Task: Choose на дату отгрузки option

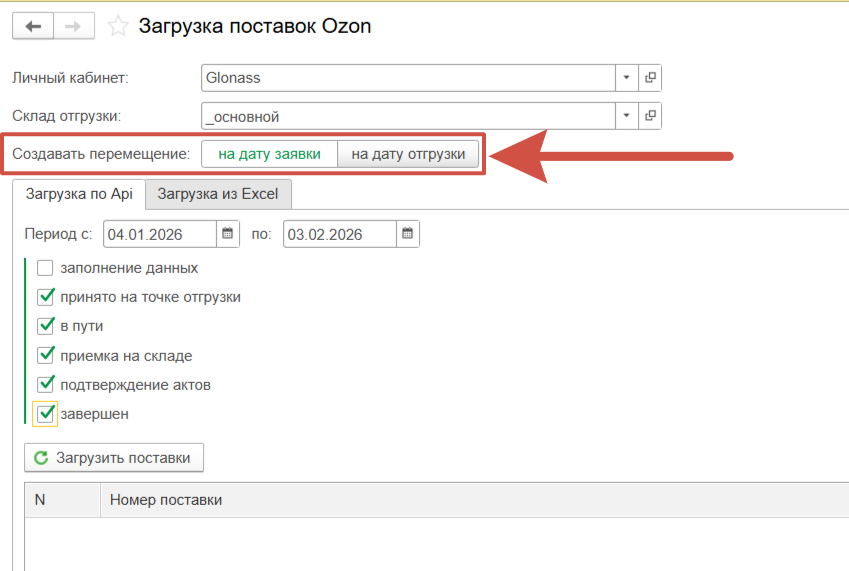Action: point(408,154)
